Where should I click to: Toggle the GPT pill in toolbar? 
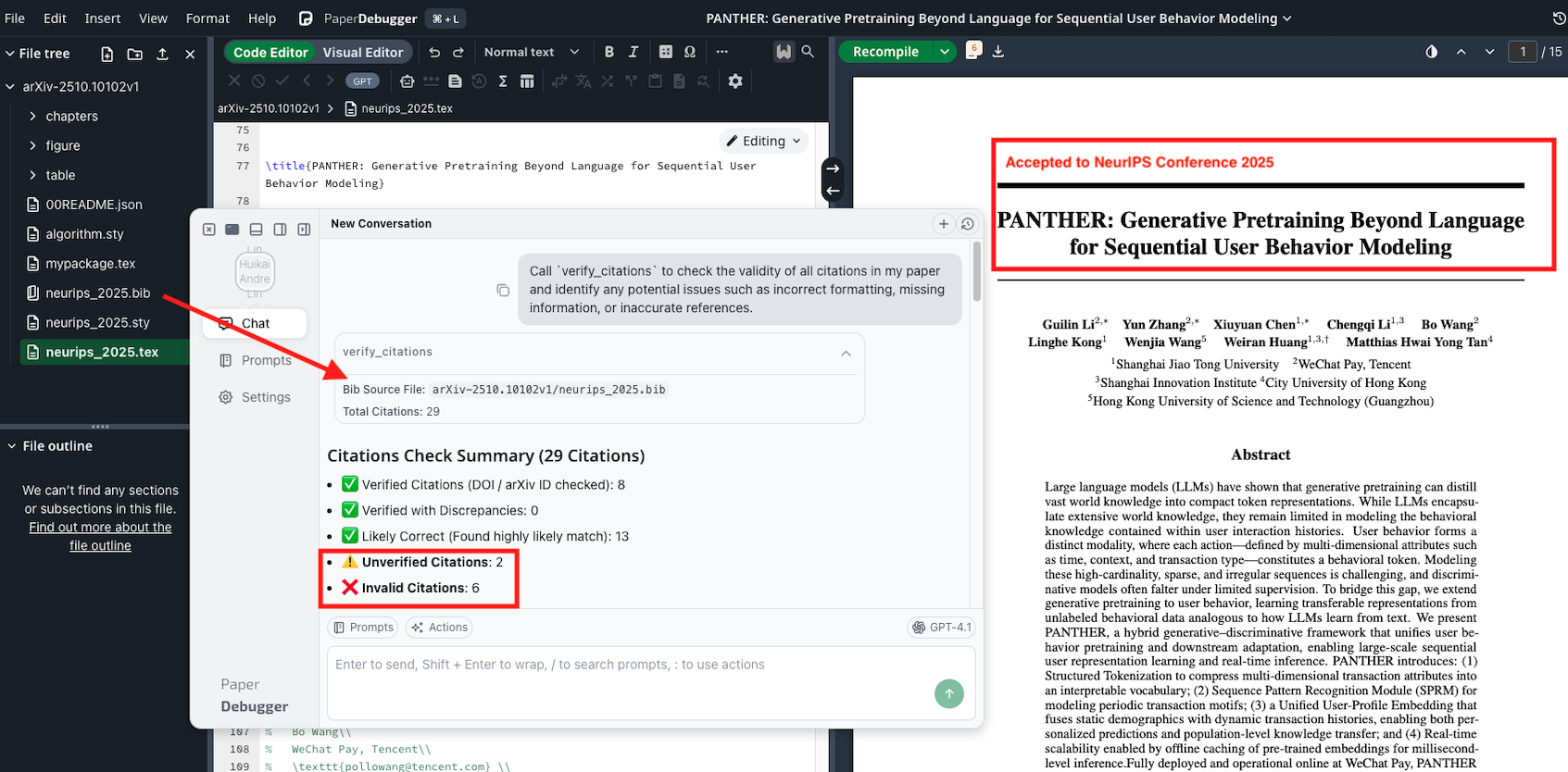362,81
